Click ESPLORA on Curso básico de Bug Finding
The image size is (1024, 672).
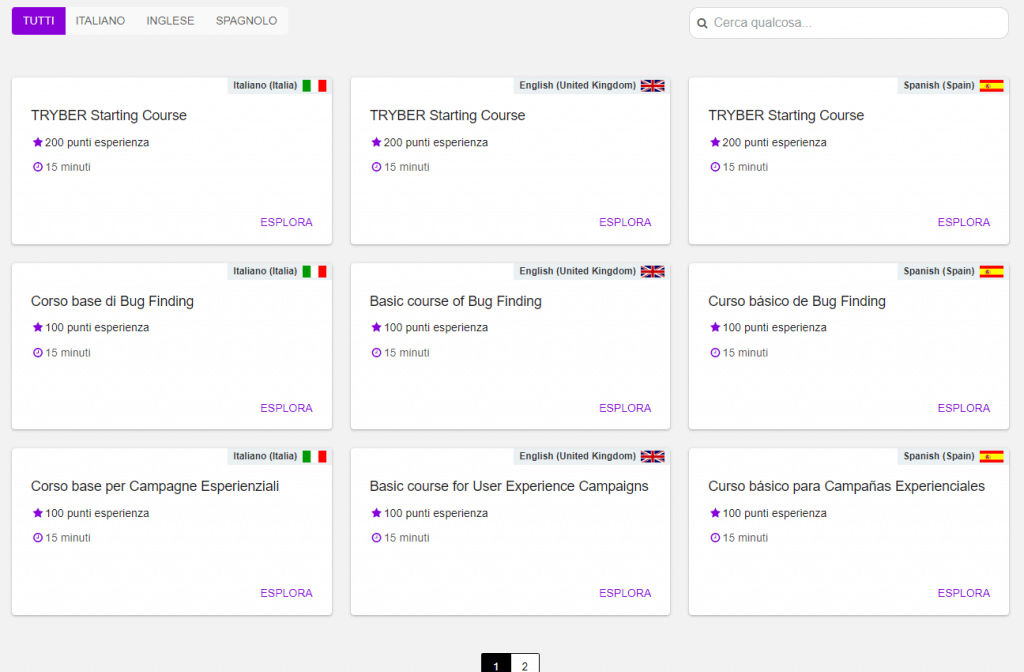(x=963, y=408)
